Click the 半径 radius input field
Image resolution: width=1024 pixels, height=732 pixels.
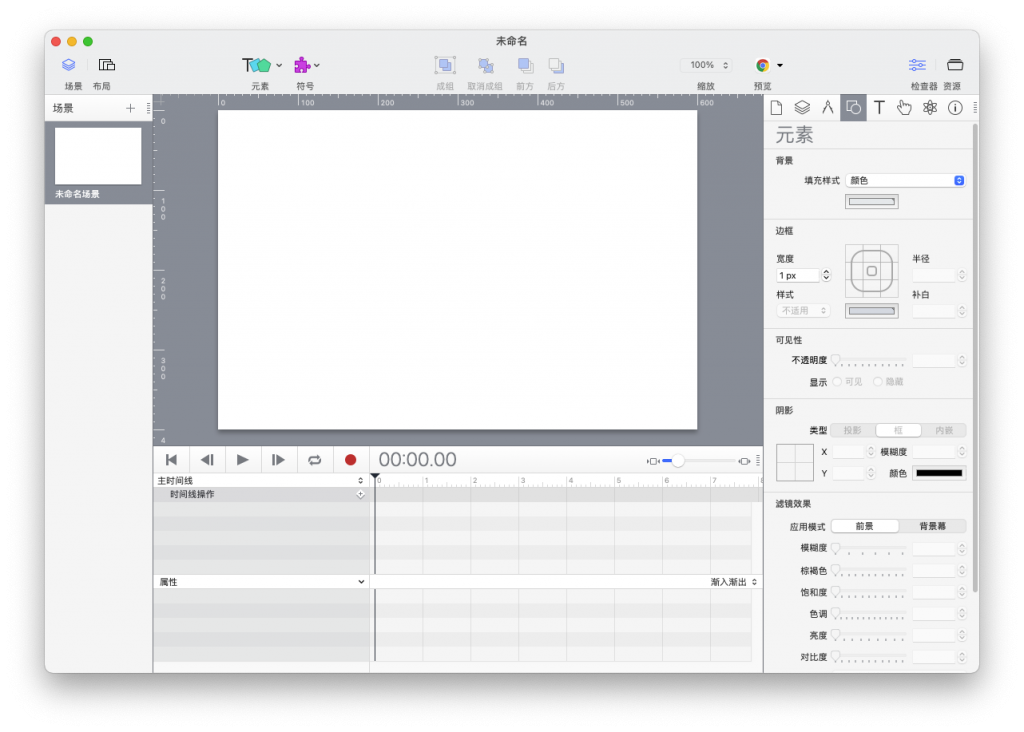934,276
